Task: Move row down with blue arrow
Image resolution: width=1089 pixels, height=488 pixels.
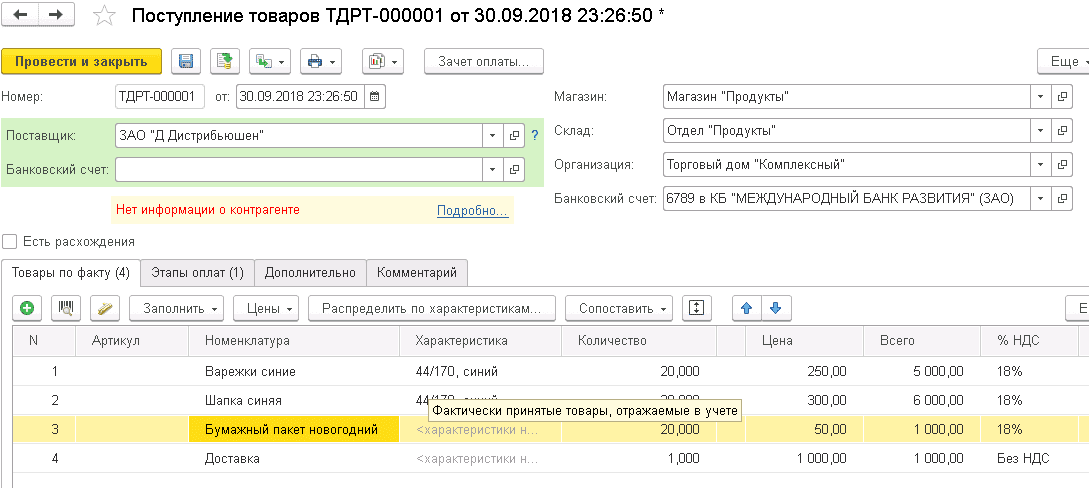Action: click(774, 308)
